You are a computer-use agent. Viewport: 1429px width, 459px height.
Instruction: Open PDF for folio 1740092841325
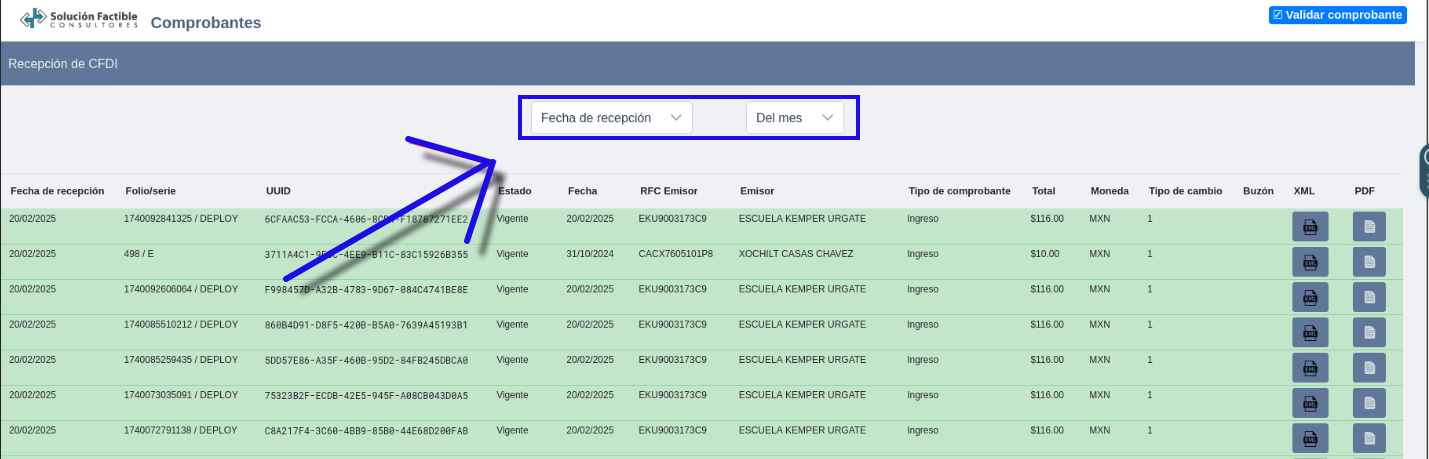[x=1369, y=227]
